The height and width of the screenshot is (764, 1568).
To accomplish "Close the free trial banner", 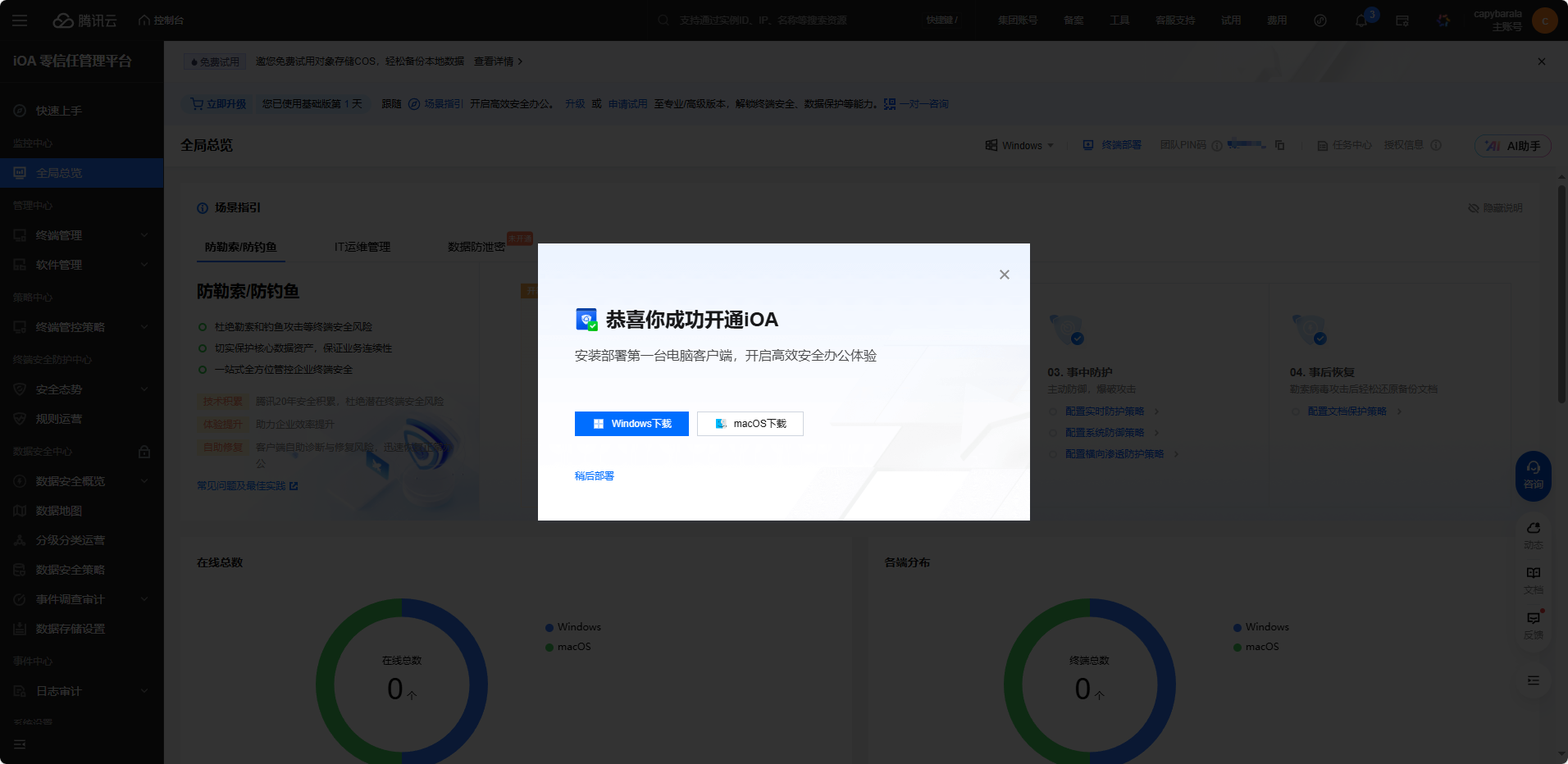I will pos(1542,61).
